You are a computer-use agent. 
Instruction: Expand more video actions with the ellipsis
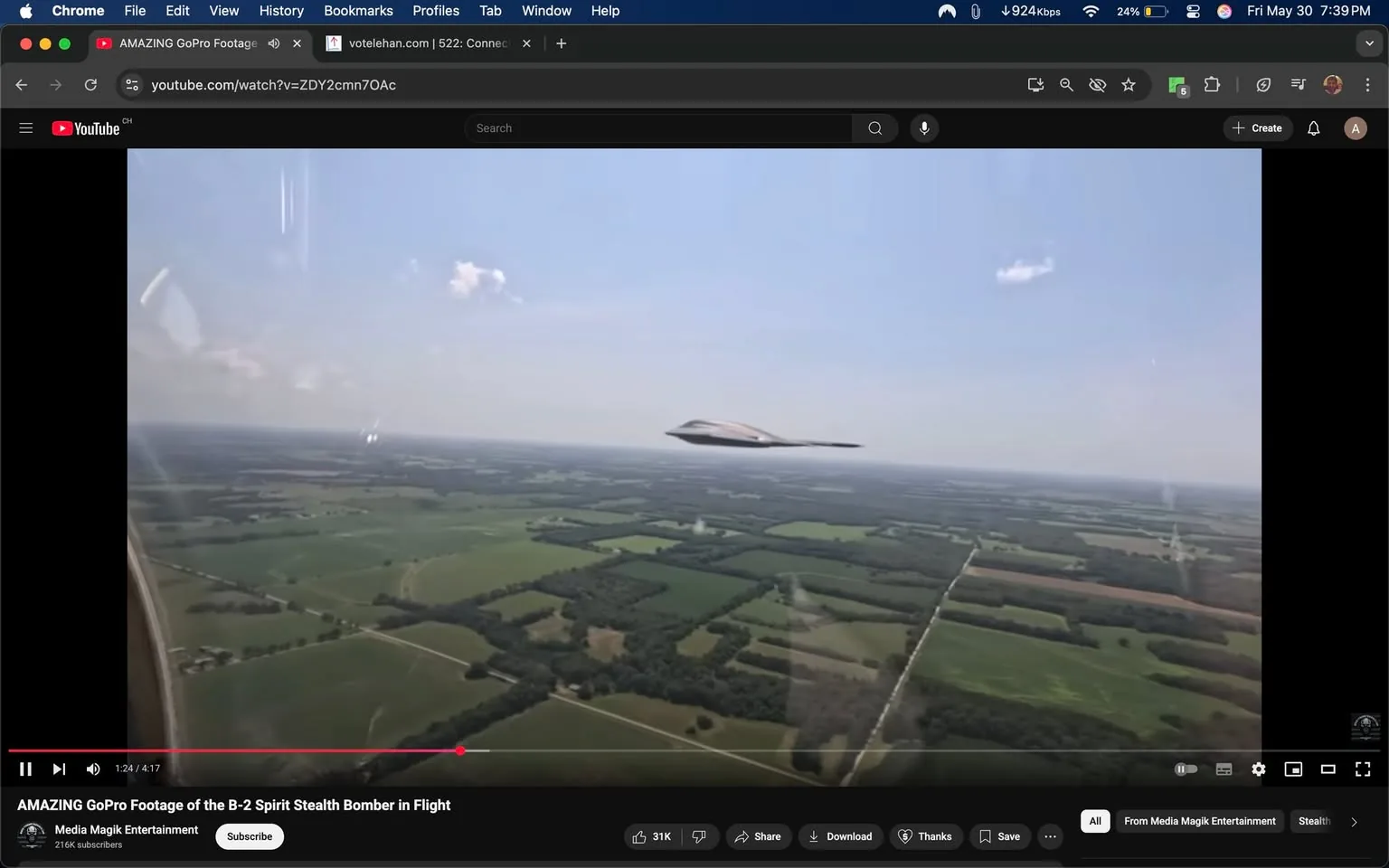(x=1049, y=836)
